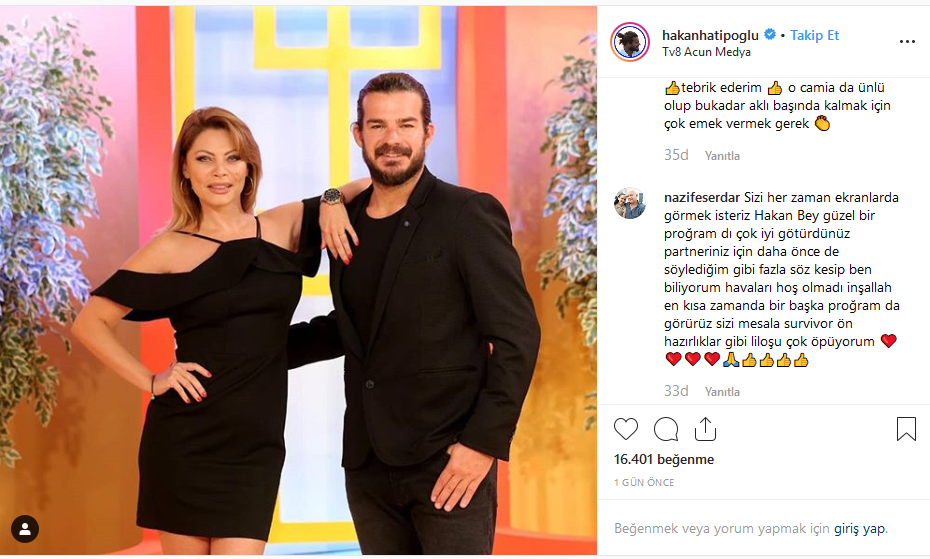Follow the account via Takip Et
Viewport: 930px width, 559px height.
(x=814, y=36)
